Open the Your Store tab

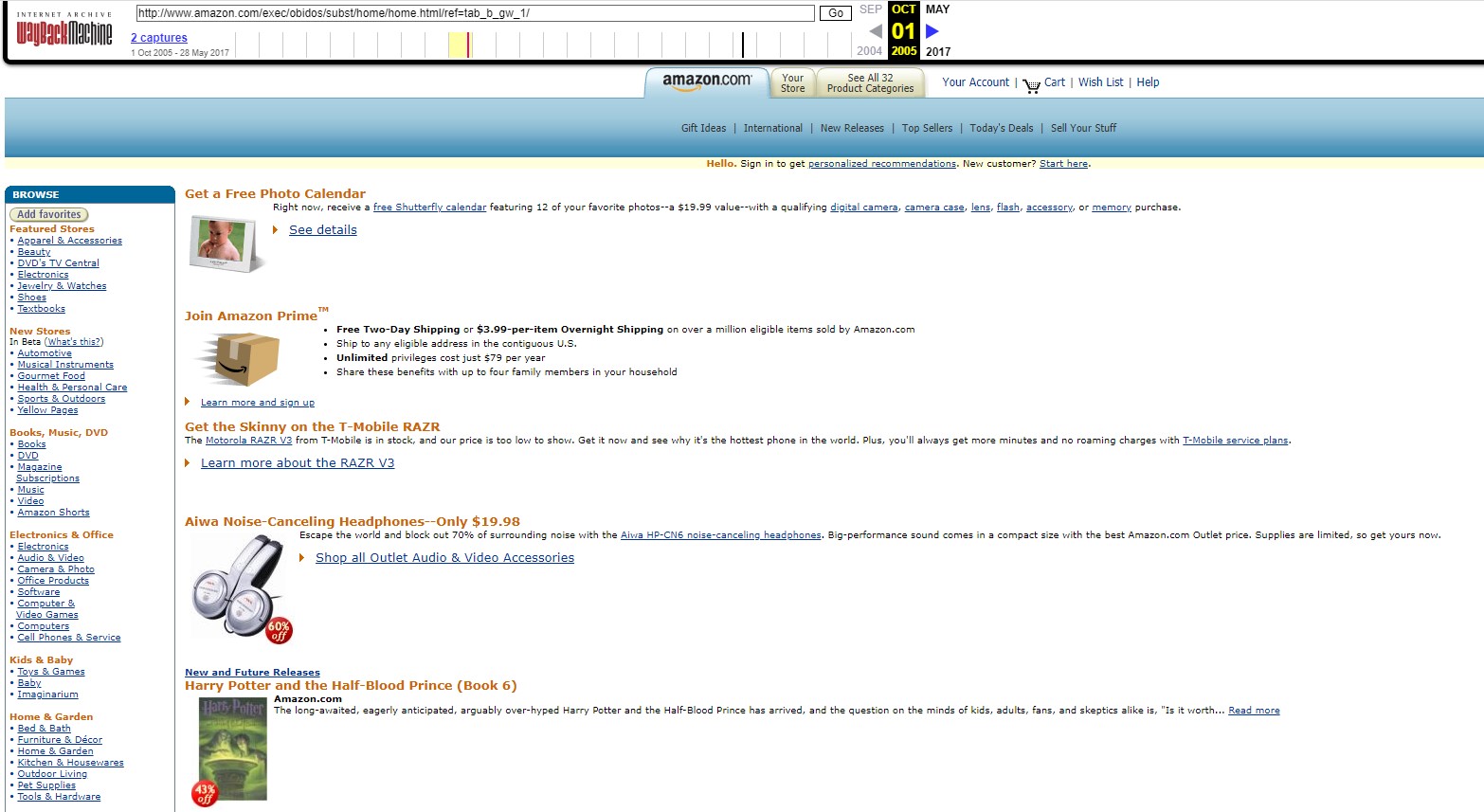tap(792, 83)
